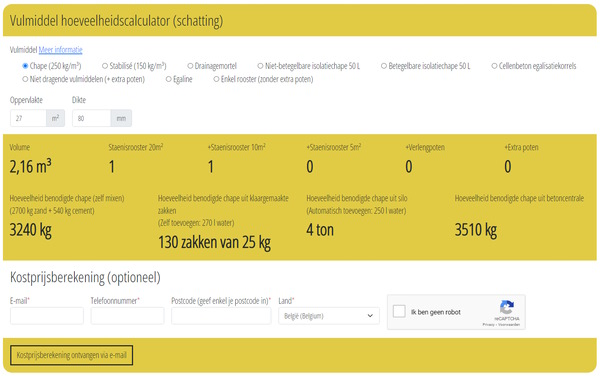
Task: Click the Postcode input field
Action: [221, 316]
